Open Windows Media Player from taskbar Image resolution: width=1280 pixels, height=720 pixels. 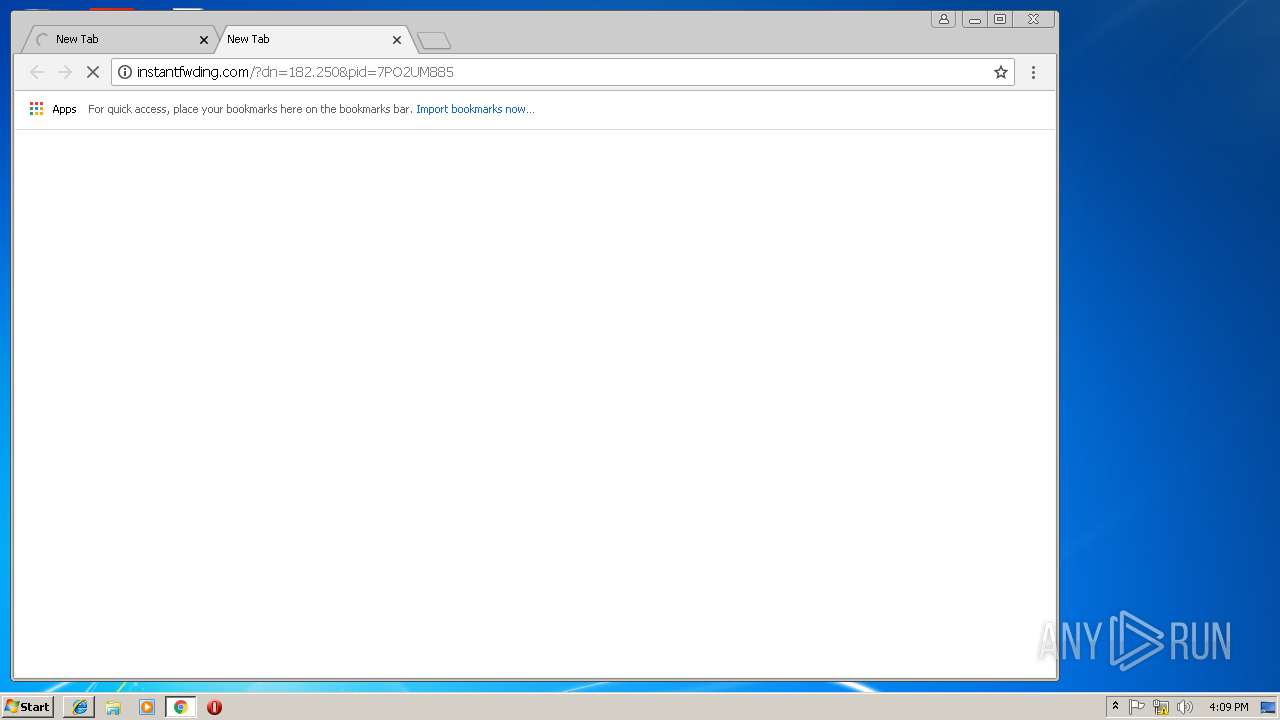click(x=147, y=707)
